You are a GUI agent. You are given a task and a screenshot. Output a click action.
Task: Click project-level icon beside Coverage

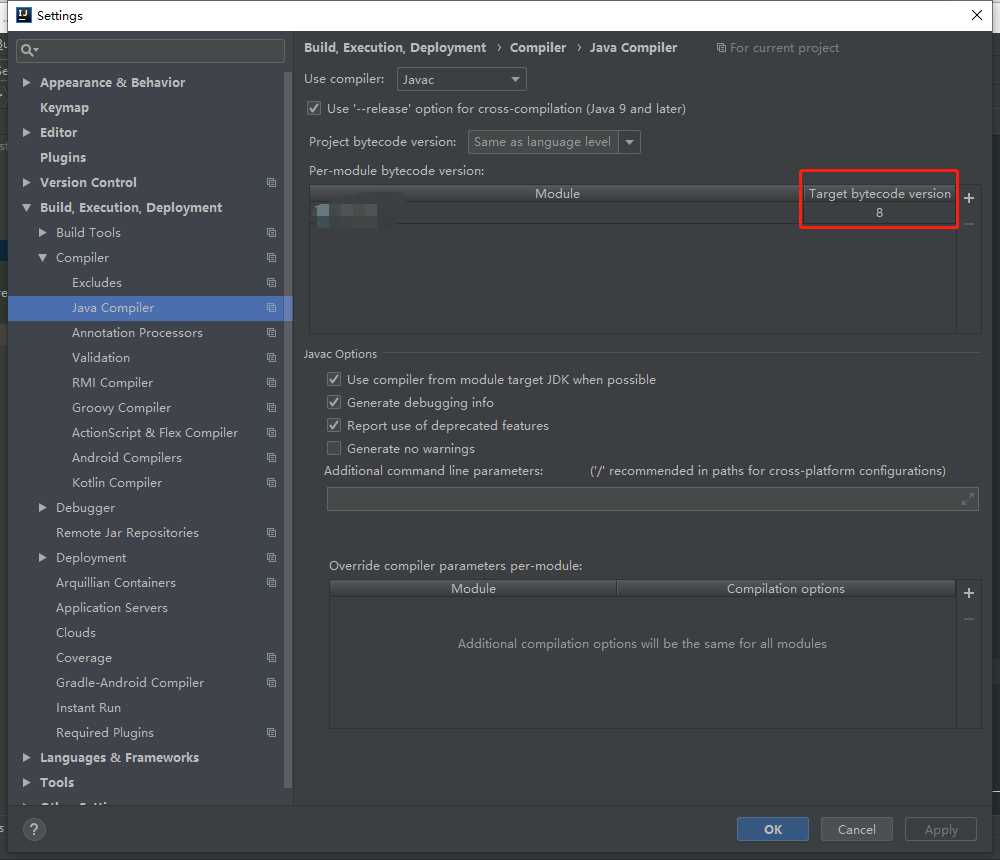tap(271, 658)
